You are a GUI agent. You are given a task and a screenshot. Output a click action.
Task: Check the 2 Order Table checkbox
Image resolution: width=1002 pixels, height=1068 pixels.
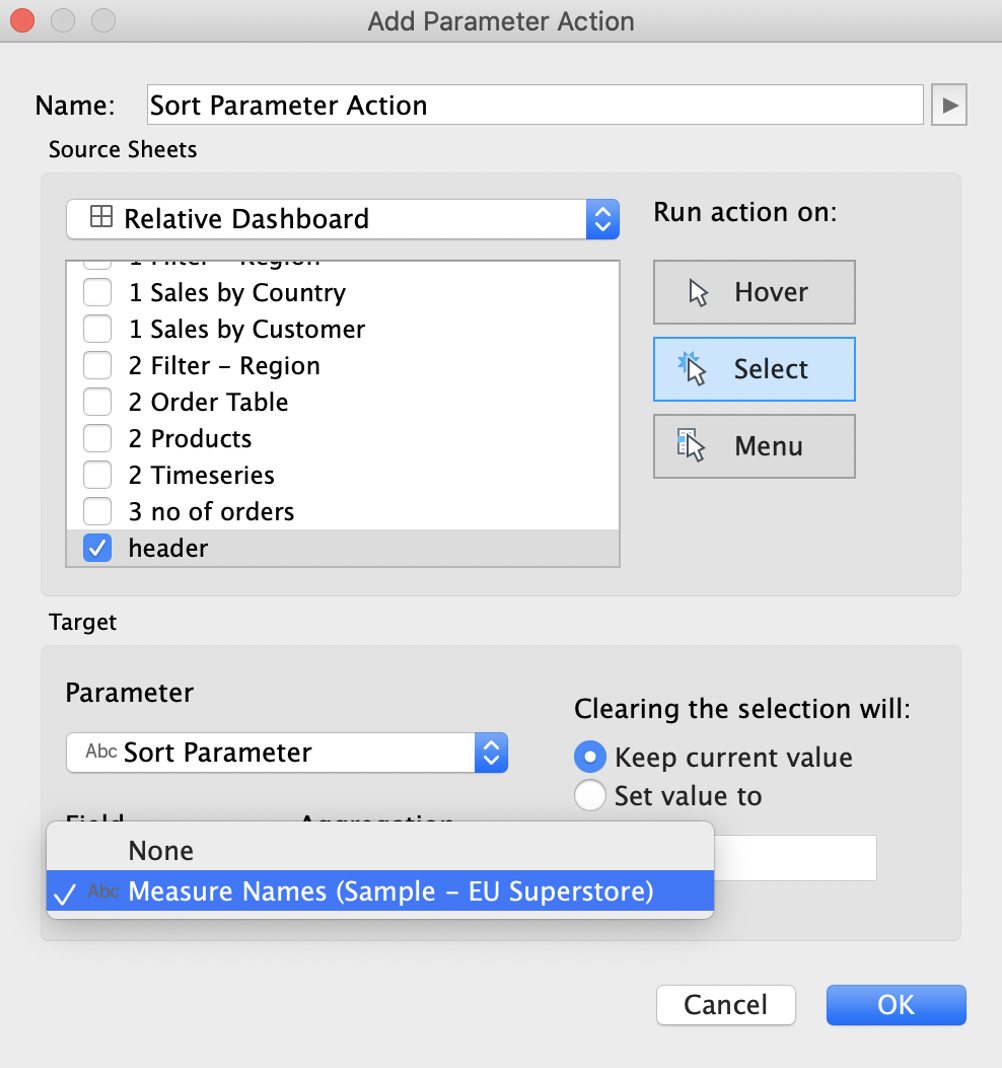click(x=97, y=402)
